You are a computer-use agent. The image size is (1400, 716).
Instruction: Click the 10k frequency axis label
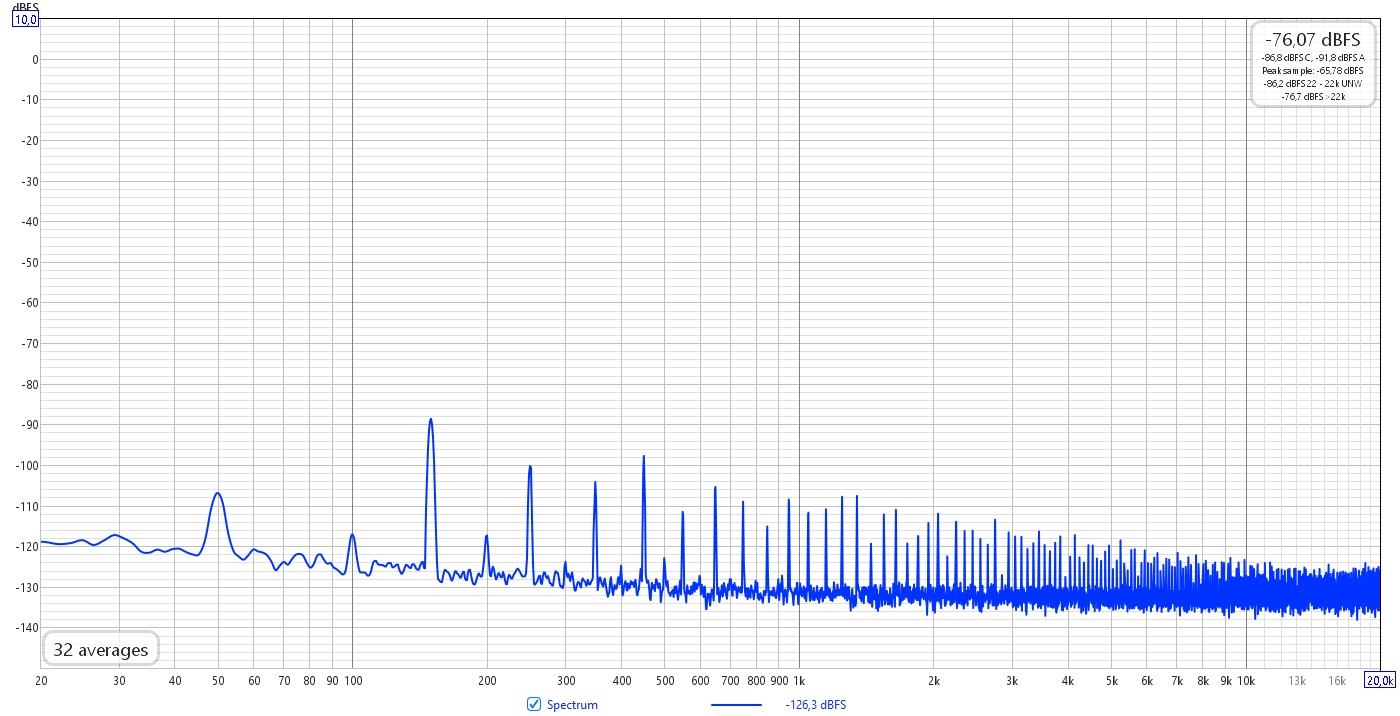click(x=1246, y=681)
